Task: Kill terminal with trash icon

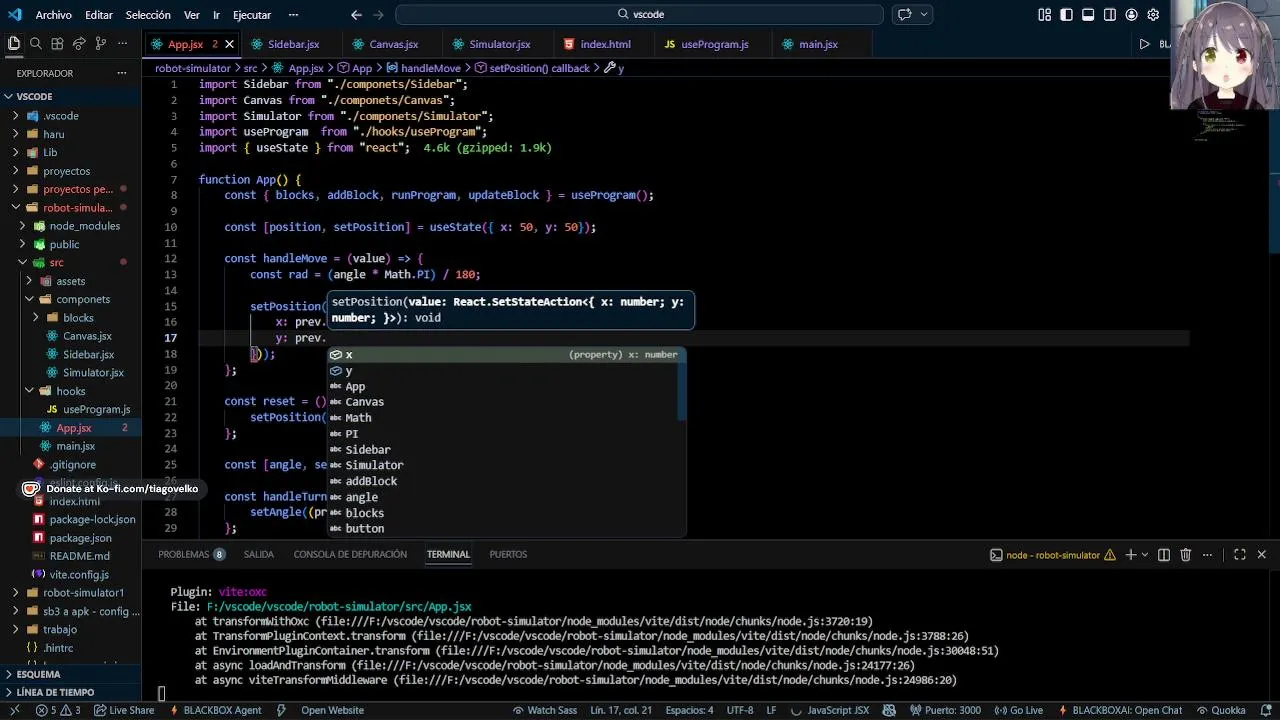Action: pos(1186,555)
